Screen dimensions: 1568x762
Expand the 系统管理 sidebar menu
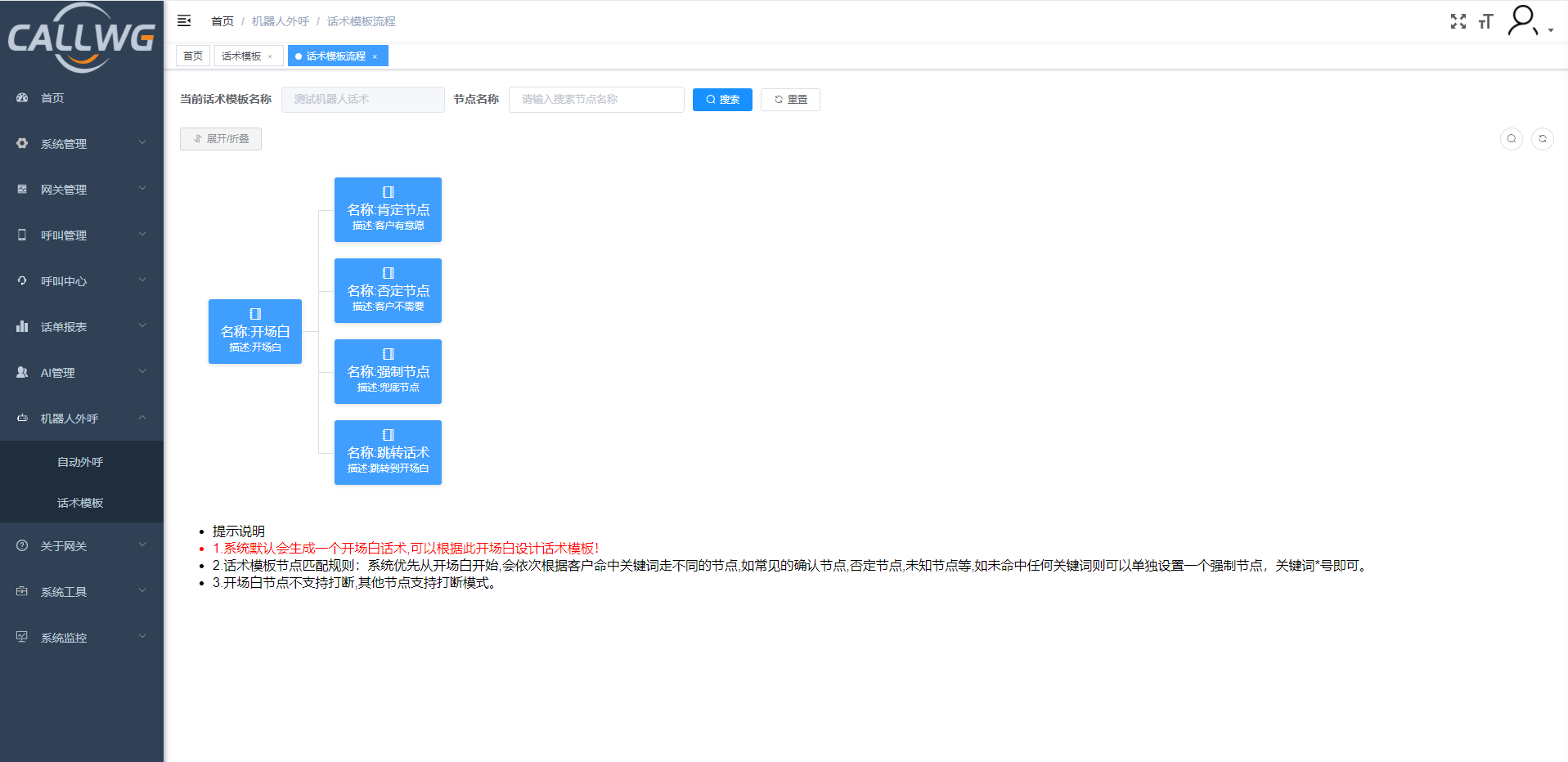(82, 144)
